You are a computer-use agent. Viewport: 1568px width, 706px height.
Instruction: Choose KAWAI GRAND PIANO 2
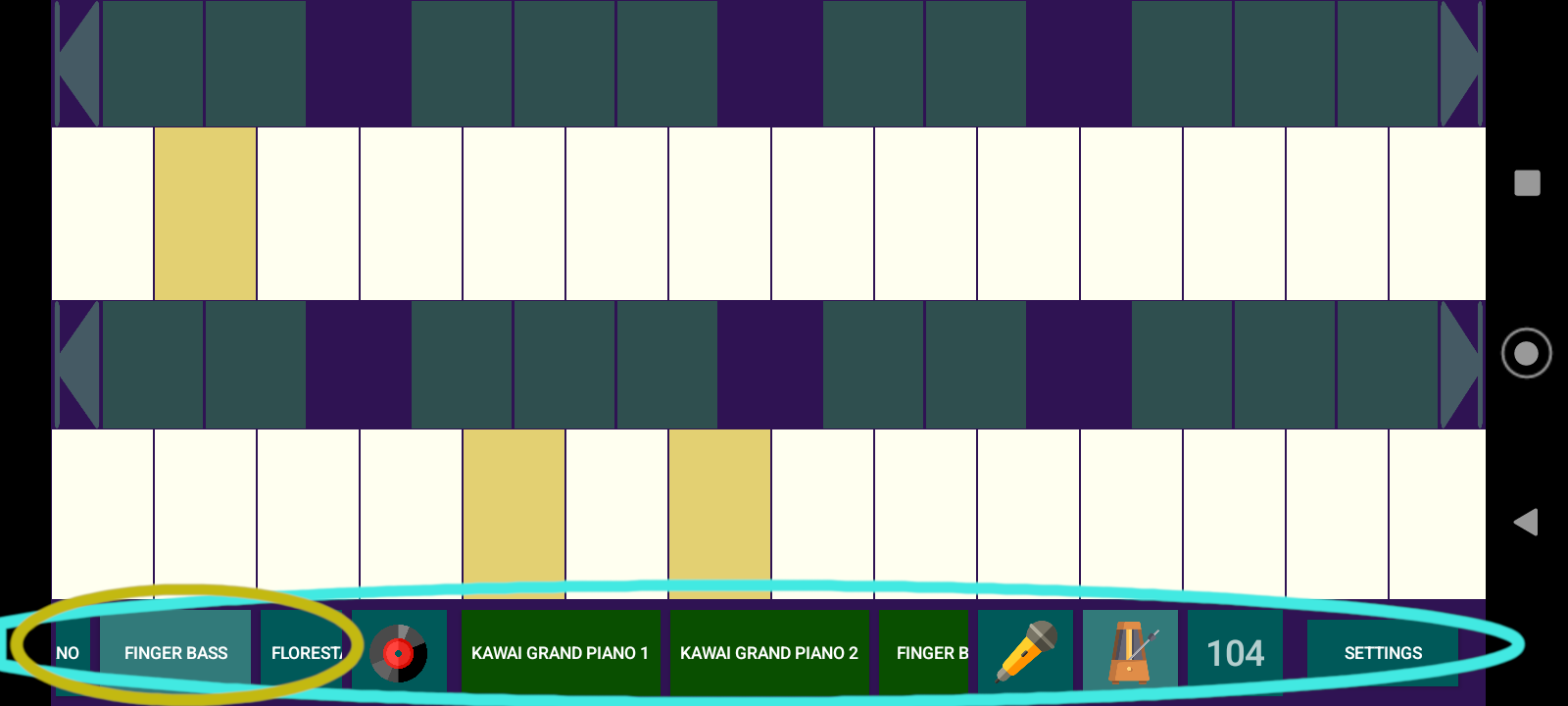(769, 652)
